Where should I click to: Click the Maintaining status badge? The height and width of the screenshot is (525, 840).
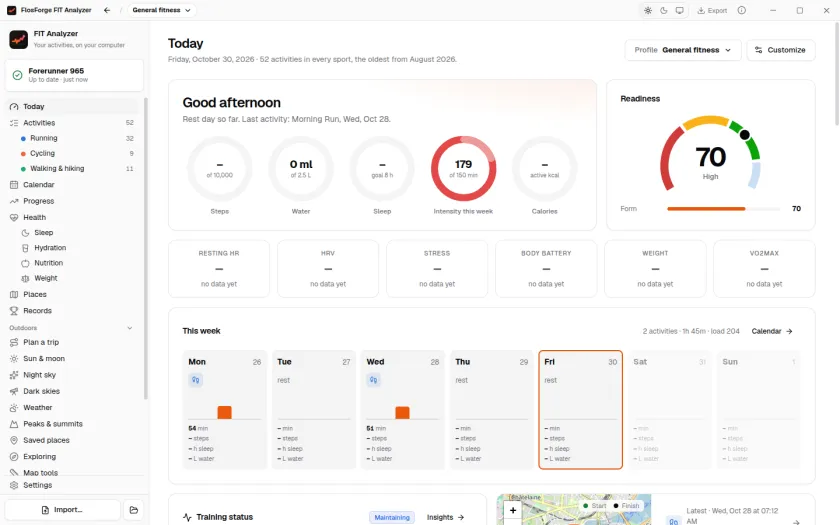click(x=392, y=518)
